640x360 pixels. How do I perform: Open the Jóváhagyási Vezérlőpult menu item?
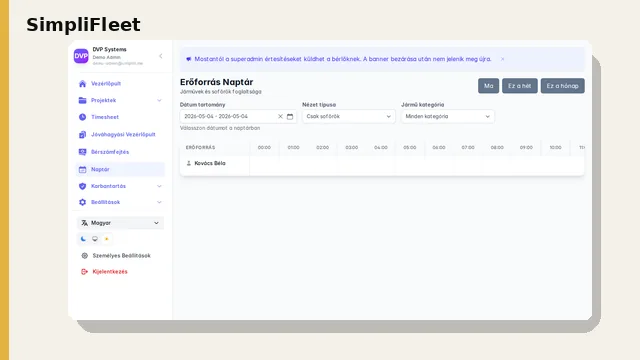coord(120,134)
